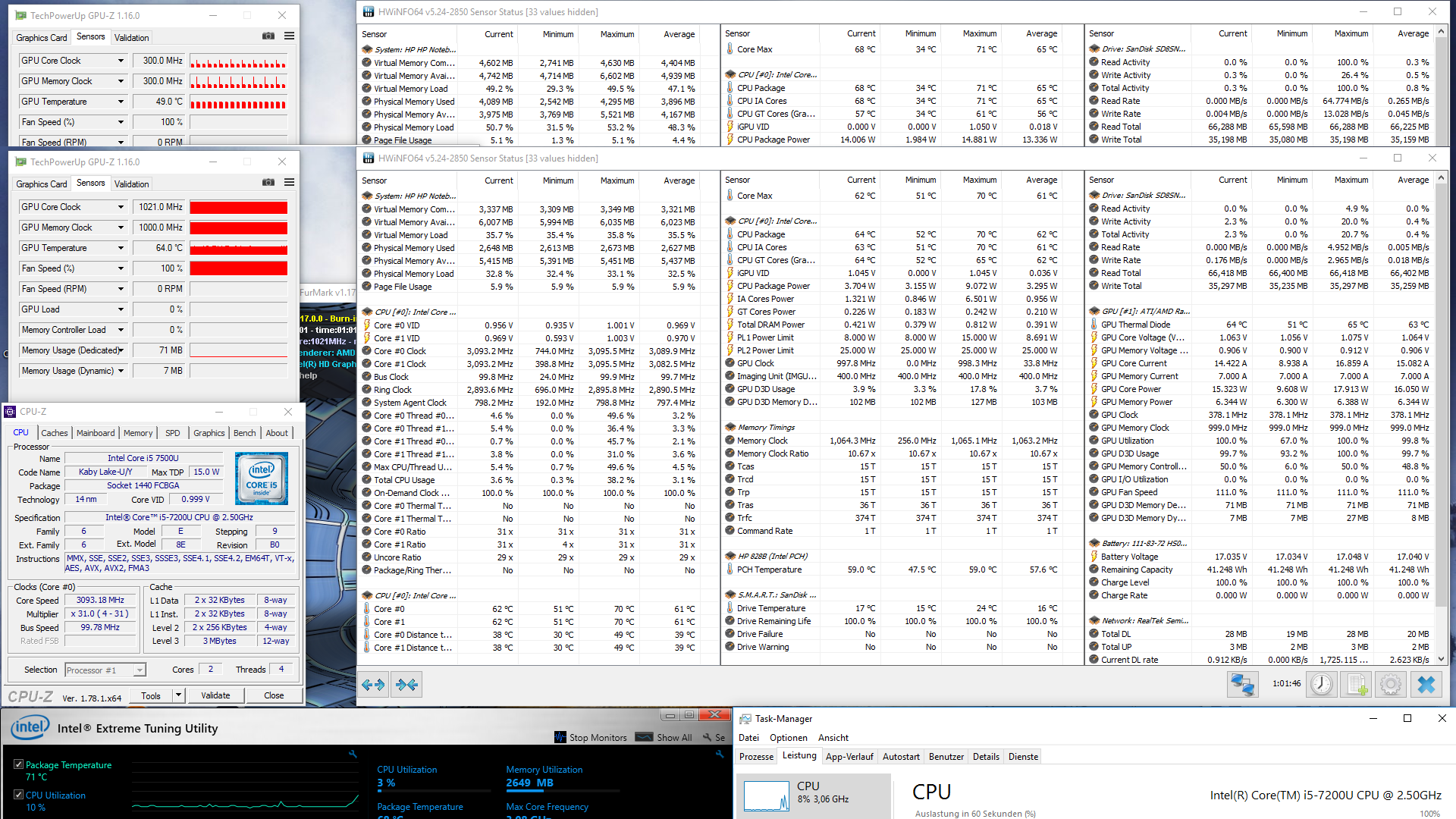Uncheck Package Temperature checkbox in XTU

point(18,764)
